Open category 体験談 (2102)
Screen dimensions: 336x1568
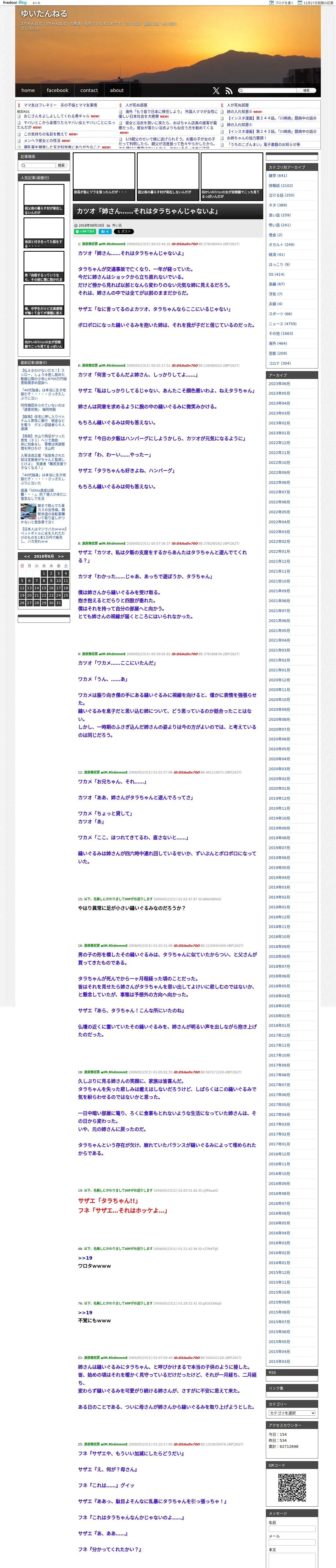point(281,185)
